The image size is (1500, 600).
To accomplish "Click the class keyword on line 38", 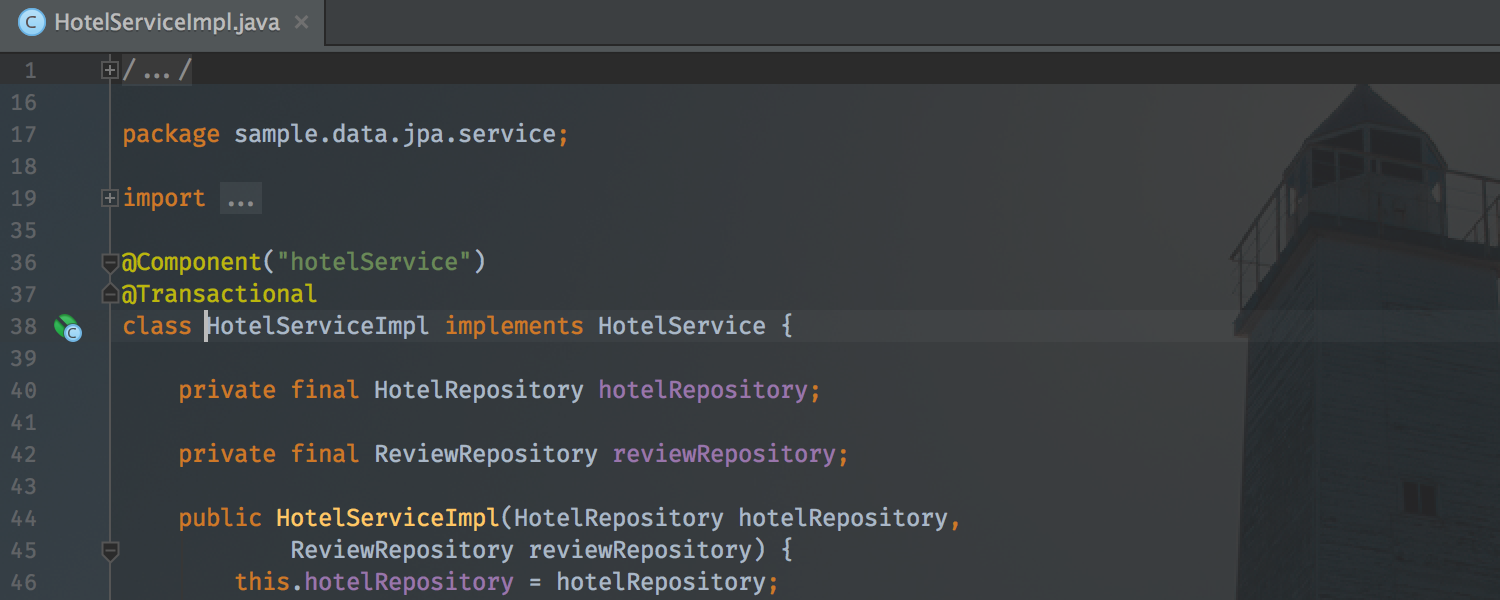I will tap(157, 326).
